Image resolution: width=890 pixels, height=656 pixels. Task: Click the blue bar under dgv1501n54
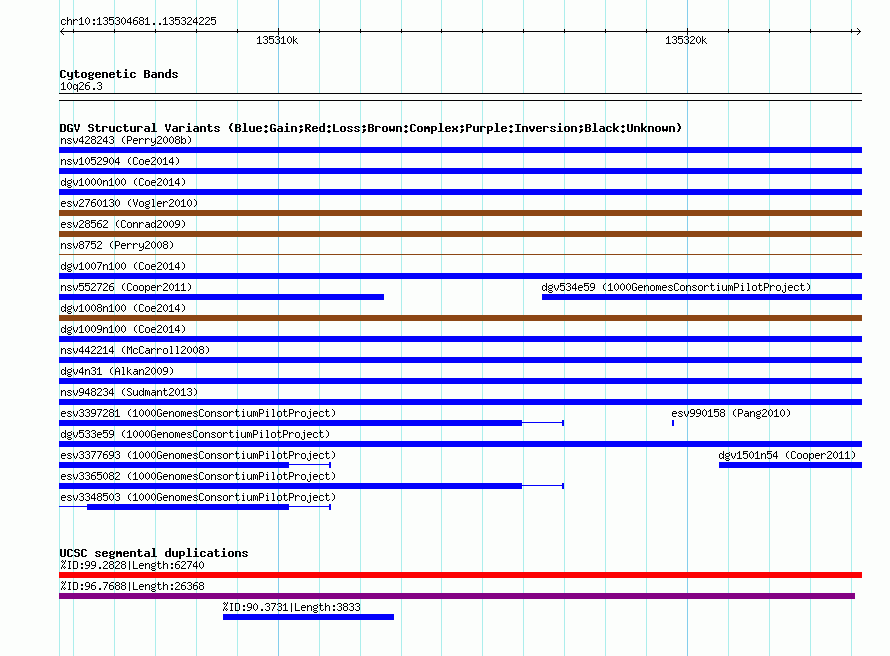(790, 465)
